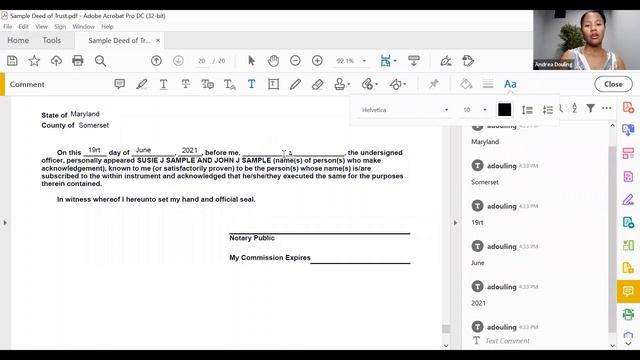Switch to the Tools tab
The width and height of the screenshot is (640, 360).
click(x=51, y=40)
